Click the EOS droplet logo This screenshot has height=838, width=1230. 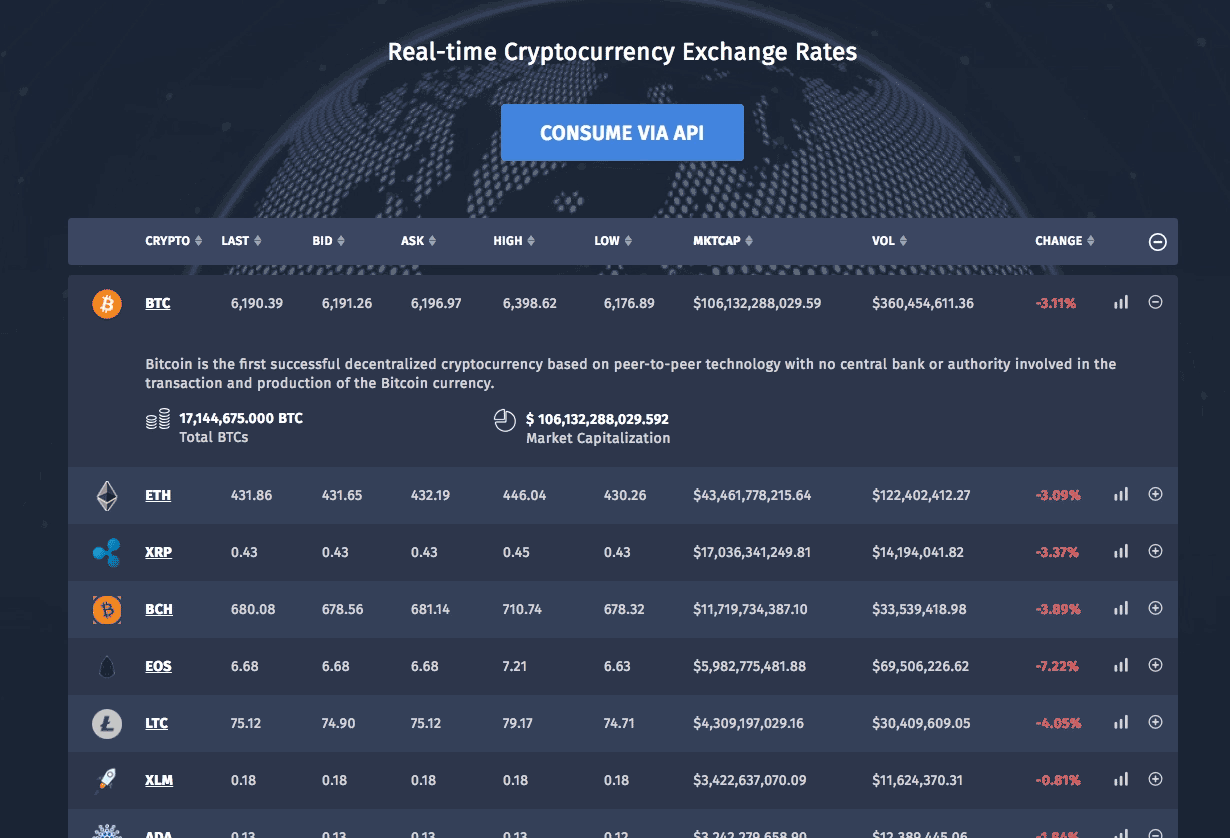107,666
